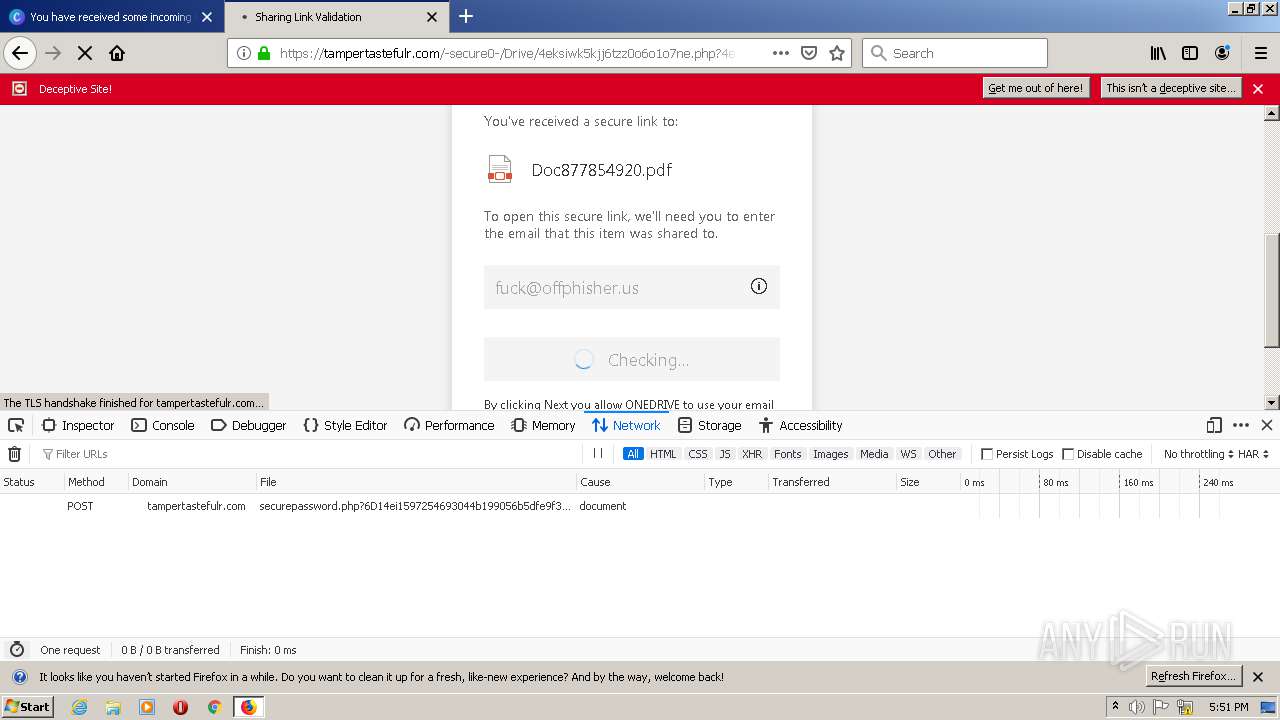Show site information for tampertastefulr.com
Screen dimensions: 1280x720
click(x=243, y=53)
